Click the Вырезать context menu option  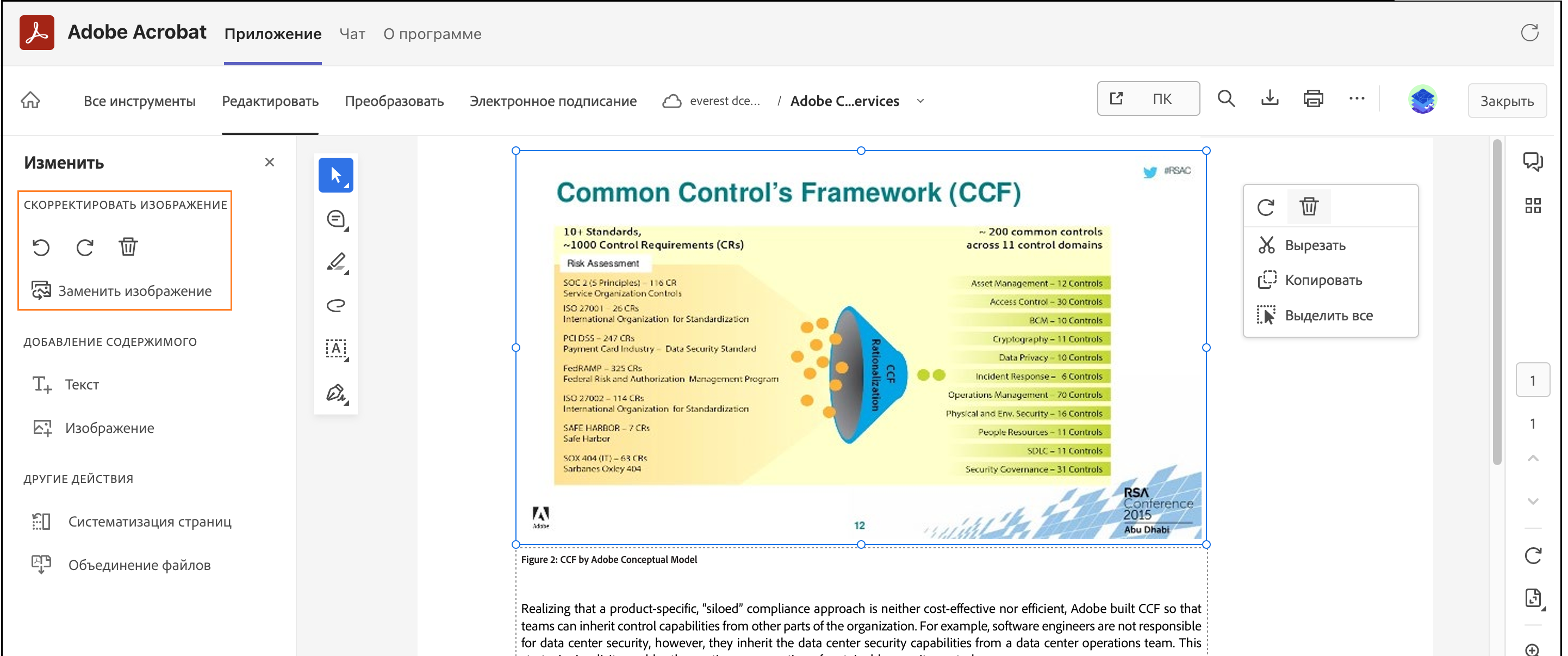pyautogui.click(x=1316, y=245)
